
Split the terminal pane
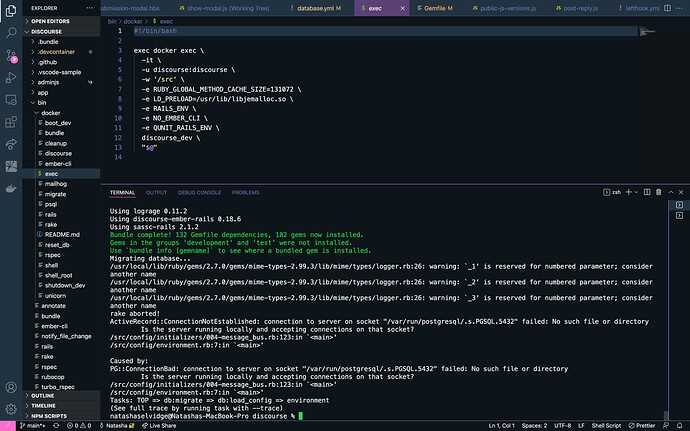pyautogui.click(x=647, y=192)
